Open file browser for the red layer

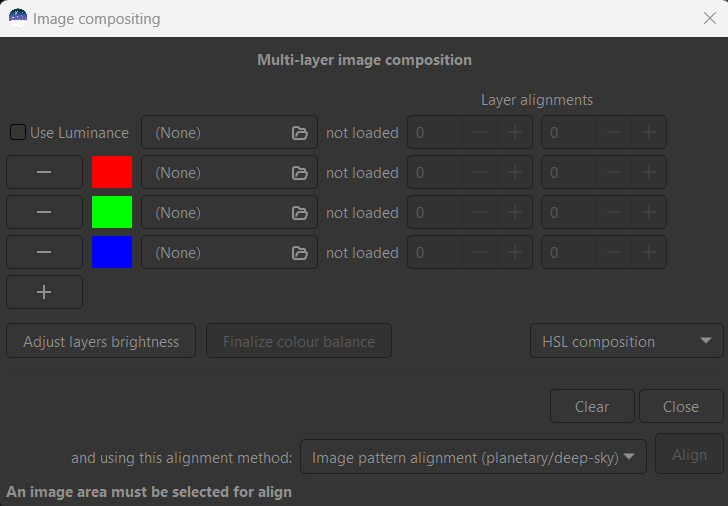299,173
